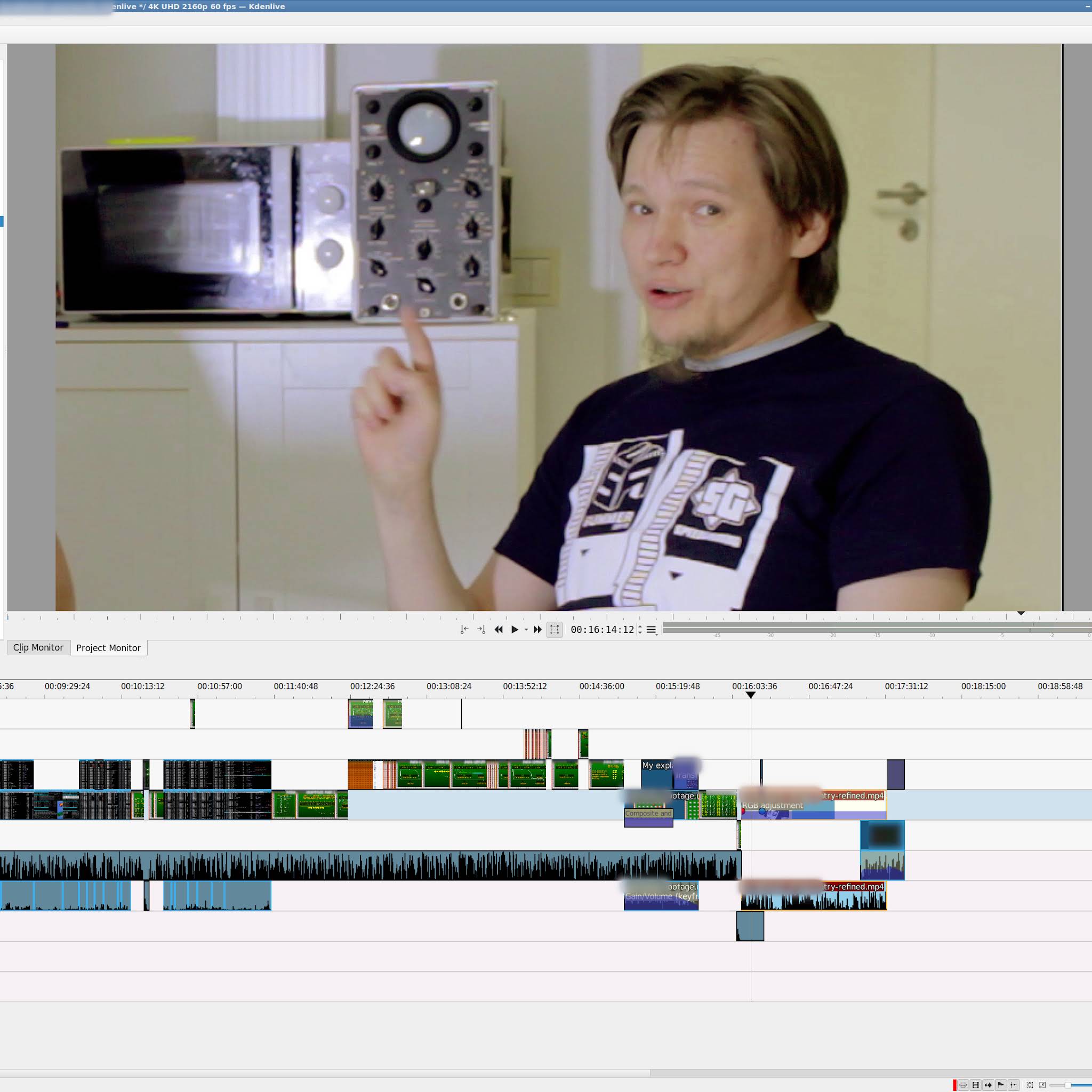The height and width of the screenshot is (1092, 1092).
Task: Set zone in point in monitor
Action: [464, 629]
